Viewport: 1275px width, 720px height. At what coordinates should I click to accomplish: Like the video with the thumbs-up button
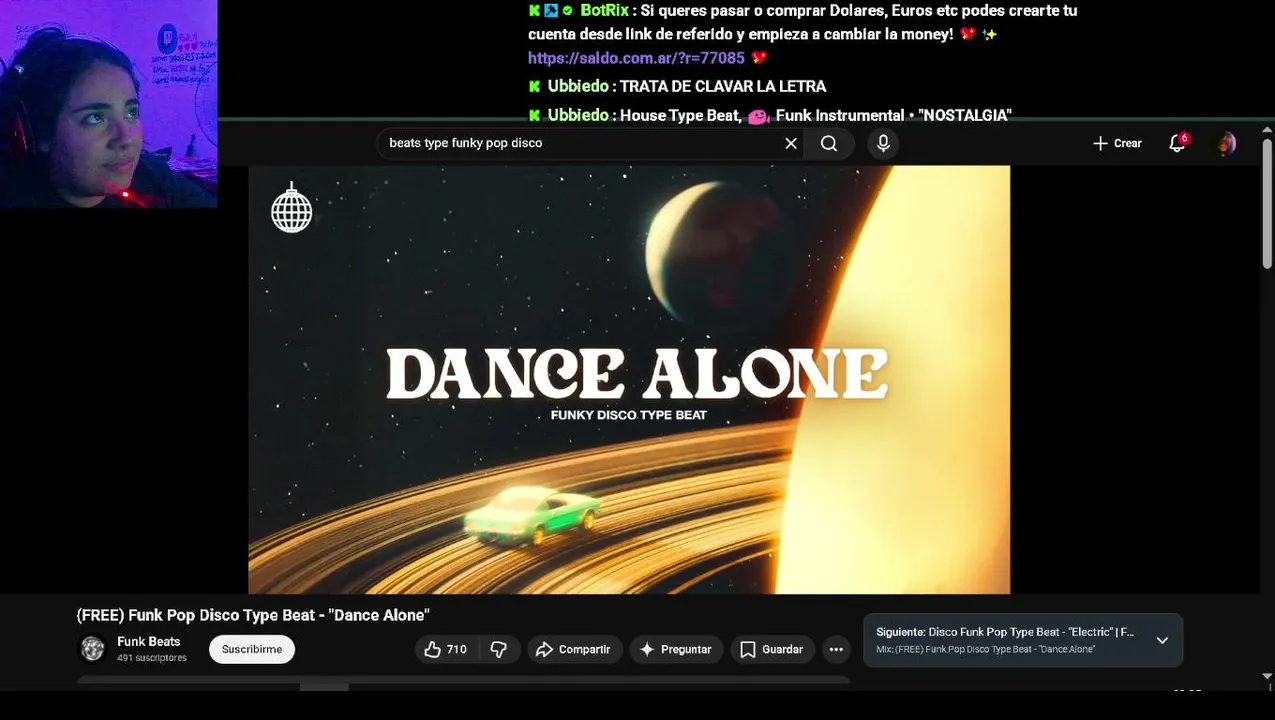(446, 649)
